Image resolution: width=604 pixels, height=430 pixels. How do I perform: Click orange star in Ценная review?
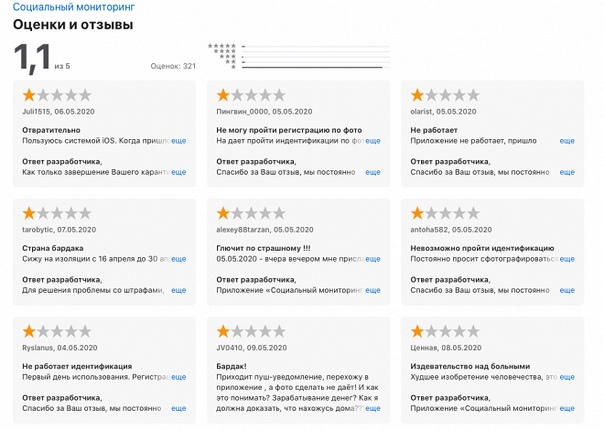417,331
